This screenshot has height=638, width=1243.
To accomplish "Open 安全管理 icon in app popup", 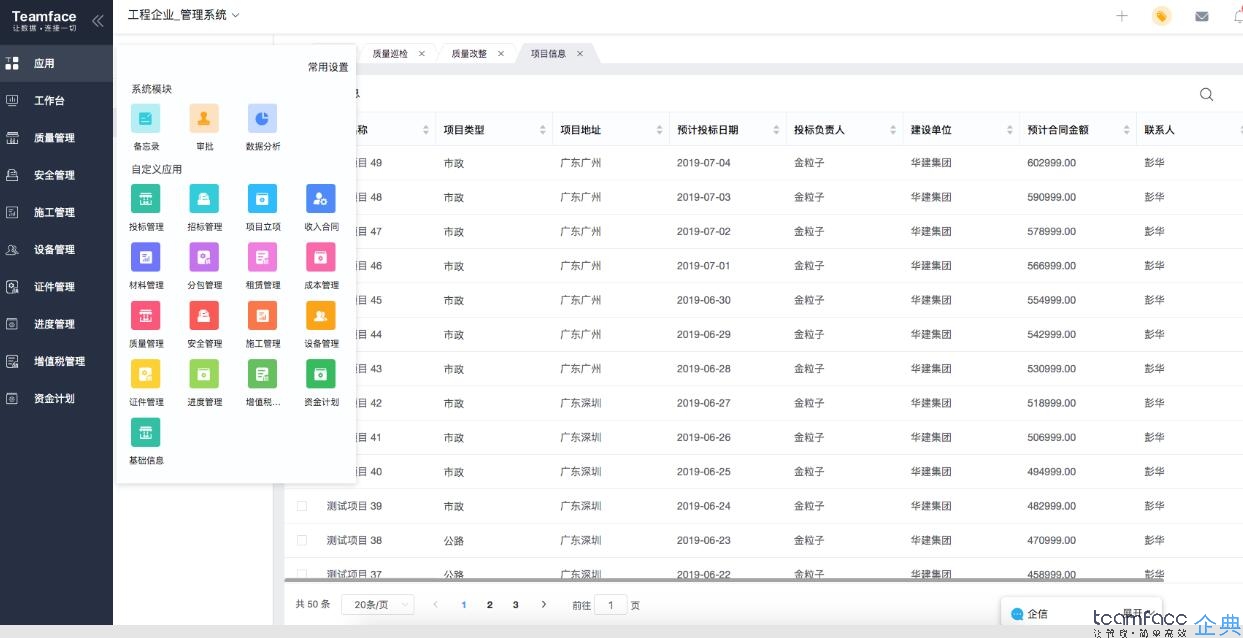I will click(x=204, y=316).
